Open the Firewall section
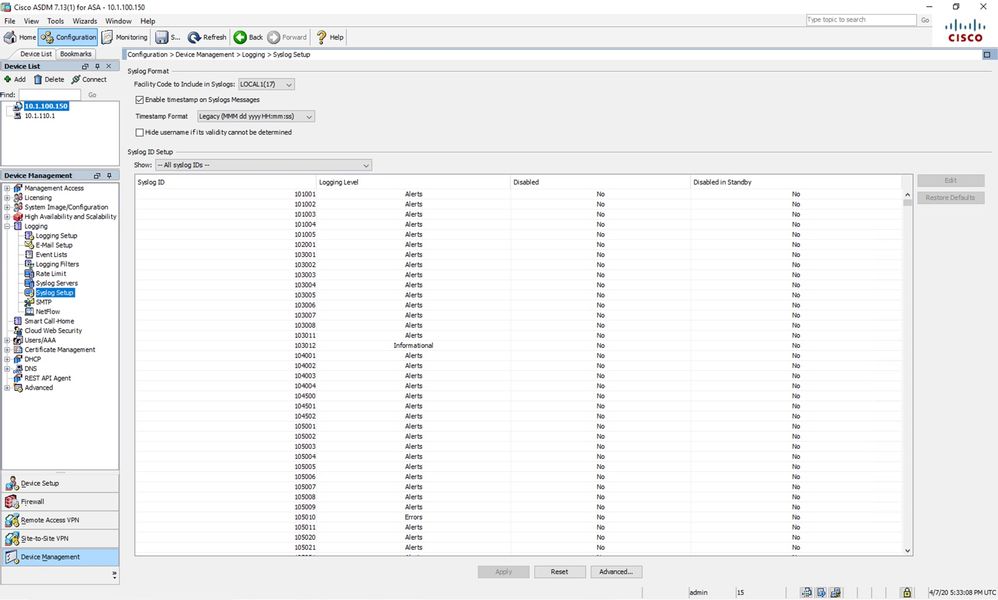 (x=60, y=502)
